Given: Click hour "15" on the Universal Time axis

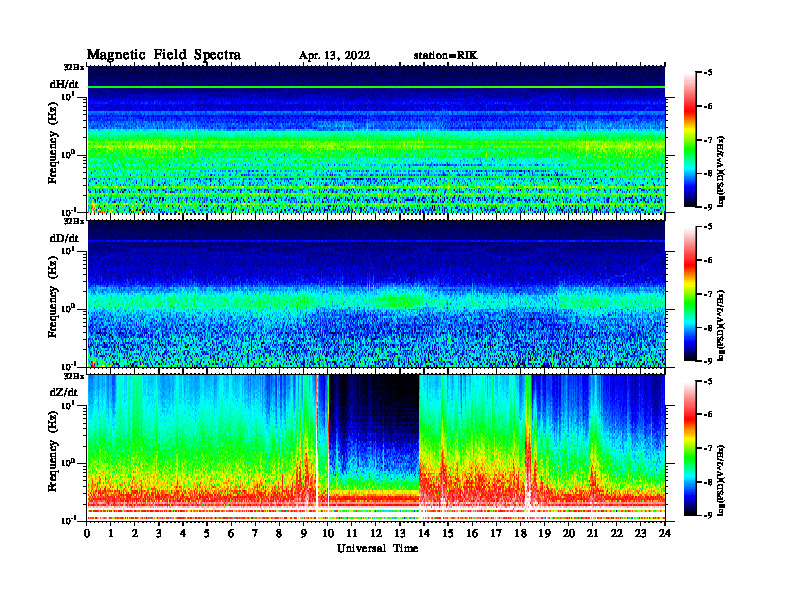Looking at the screenshot, I should [x=448, y=534].
